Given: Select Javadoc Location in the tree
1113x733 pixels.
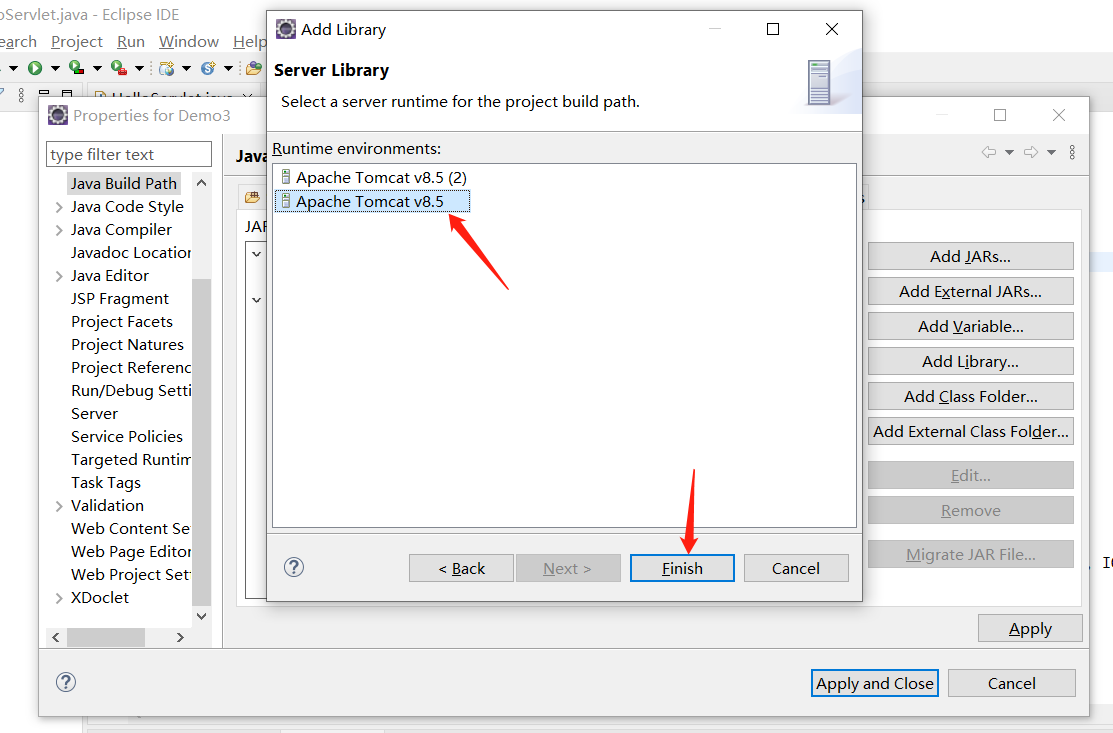Looking at the screenshot, I should (131, 253).
